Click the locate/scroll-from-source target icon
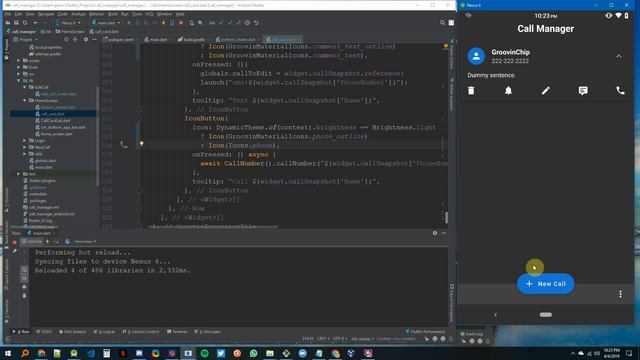The image size is (640, 360). click(66, 40)
